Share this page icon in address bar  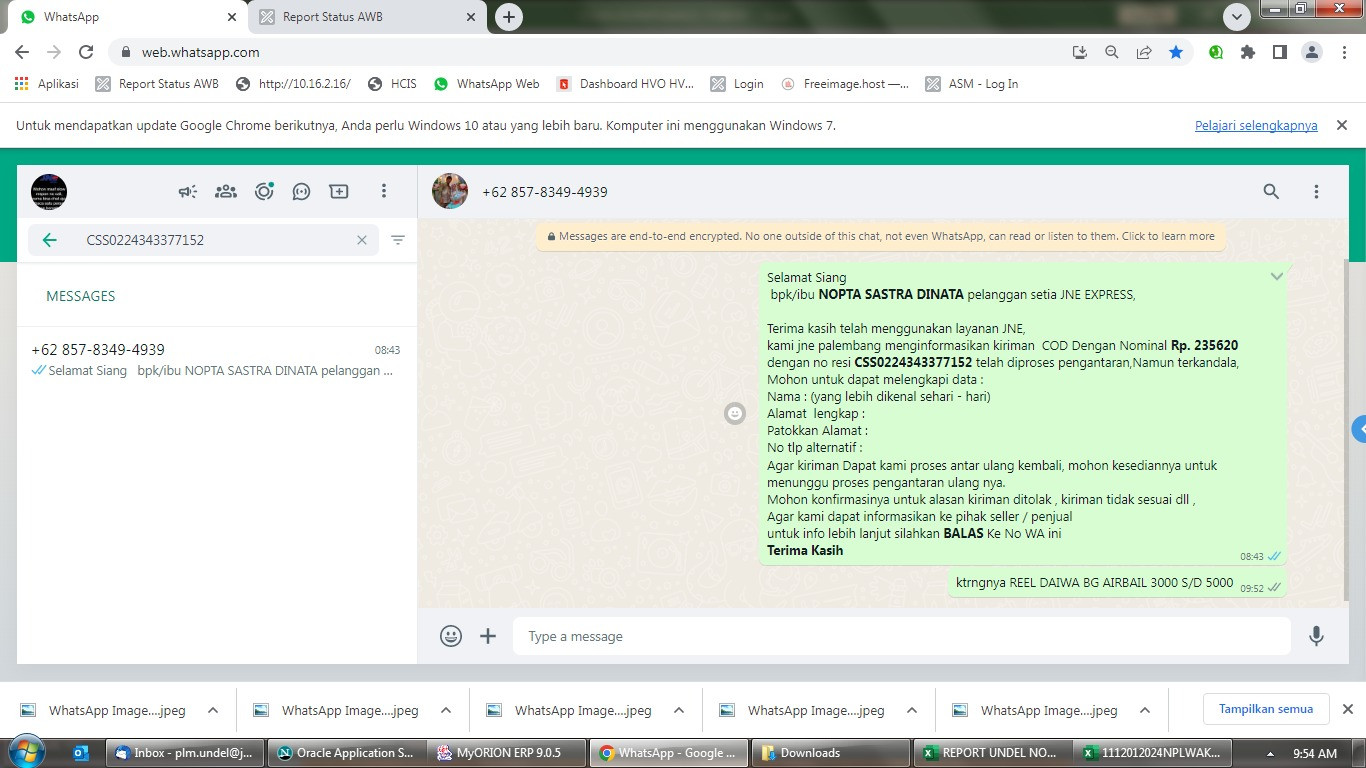coord(1144,52)
